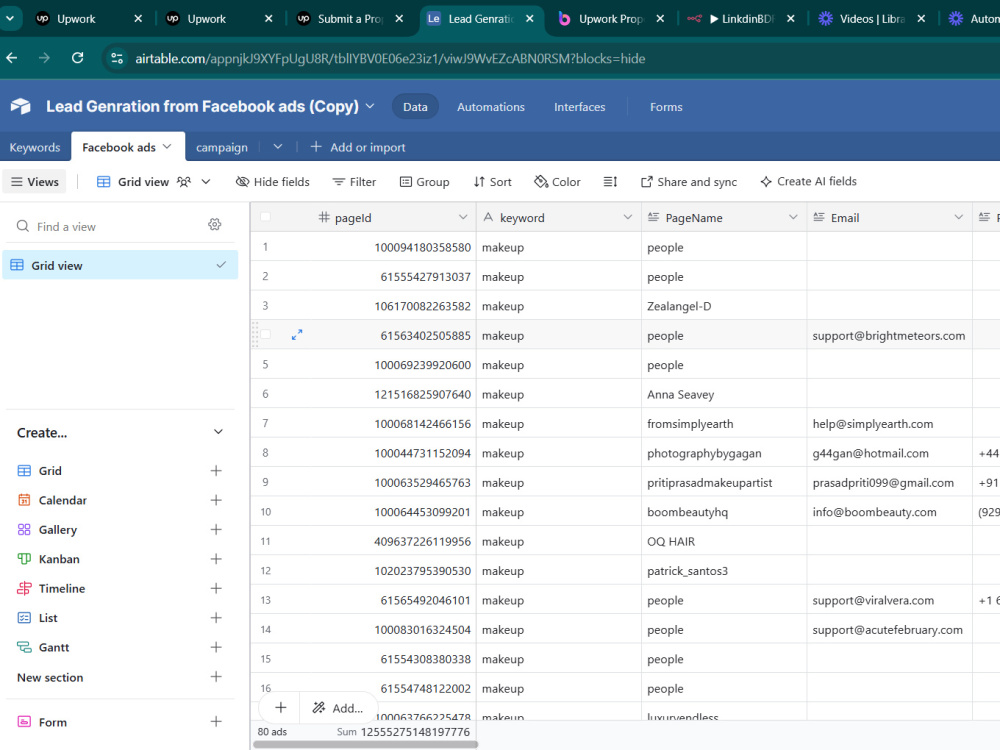The height and width of the screenshot is (750, 1000).
Task: Close the first Upwork browser tab
Action: click(138, 18)
